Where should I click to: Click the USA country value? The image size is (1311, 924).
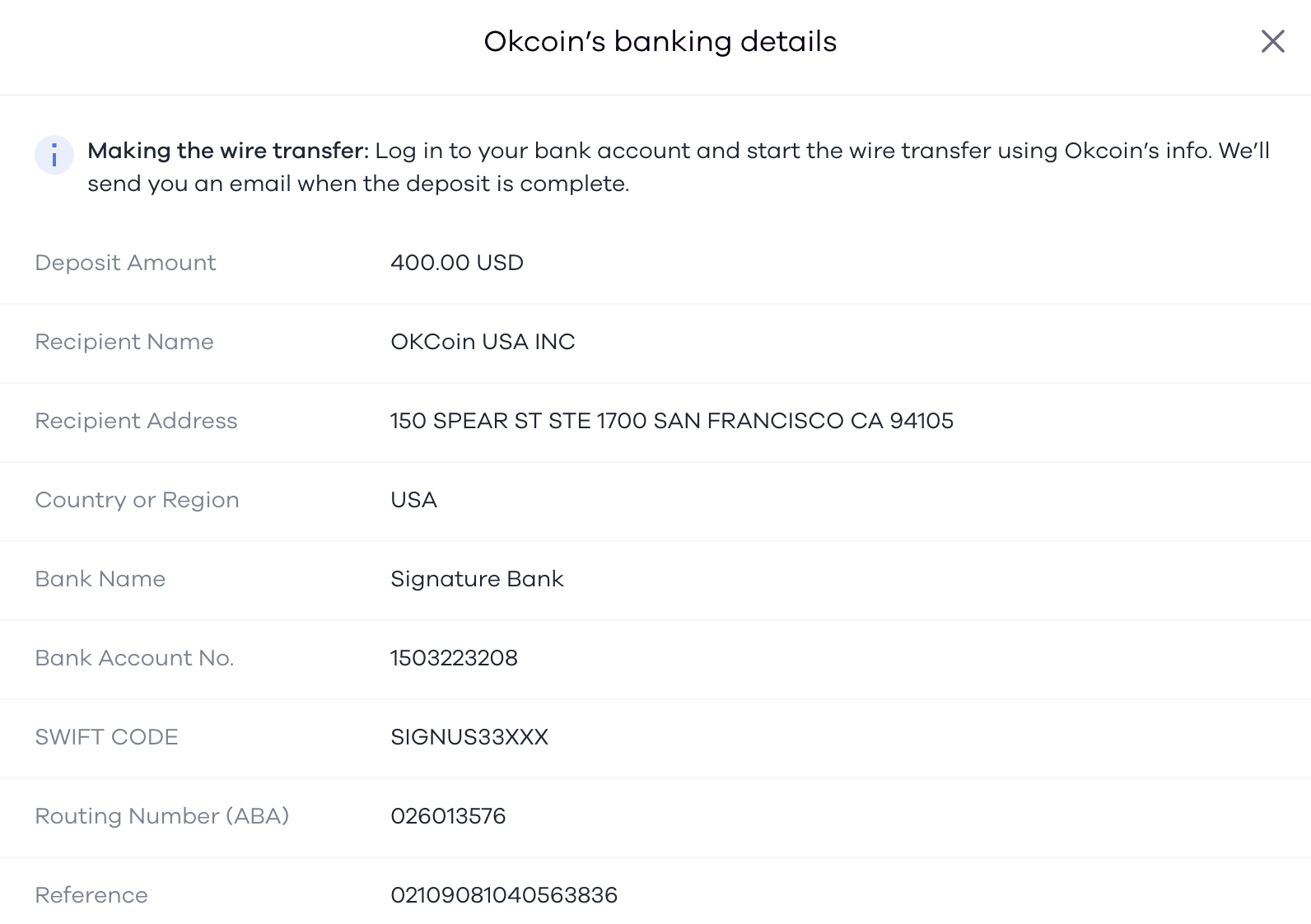click(413, 500)
